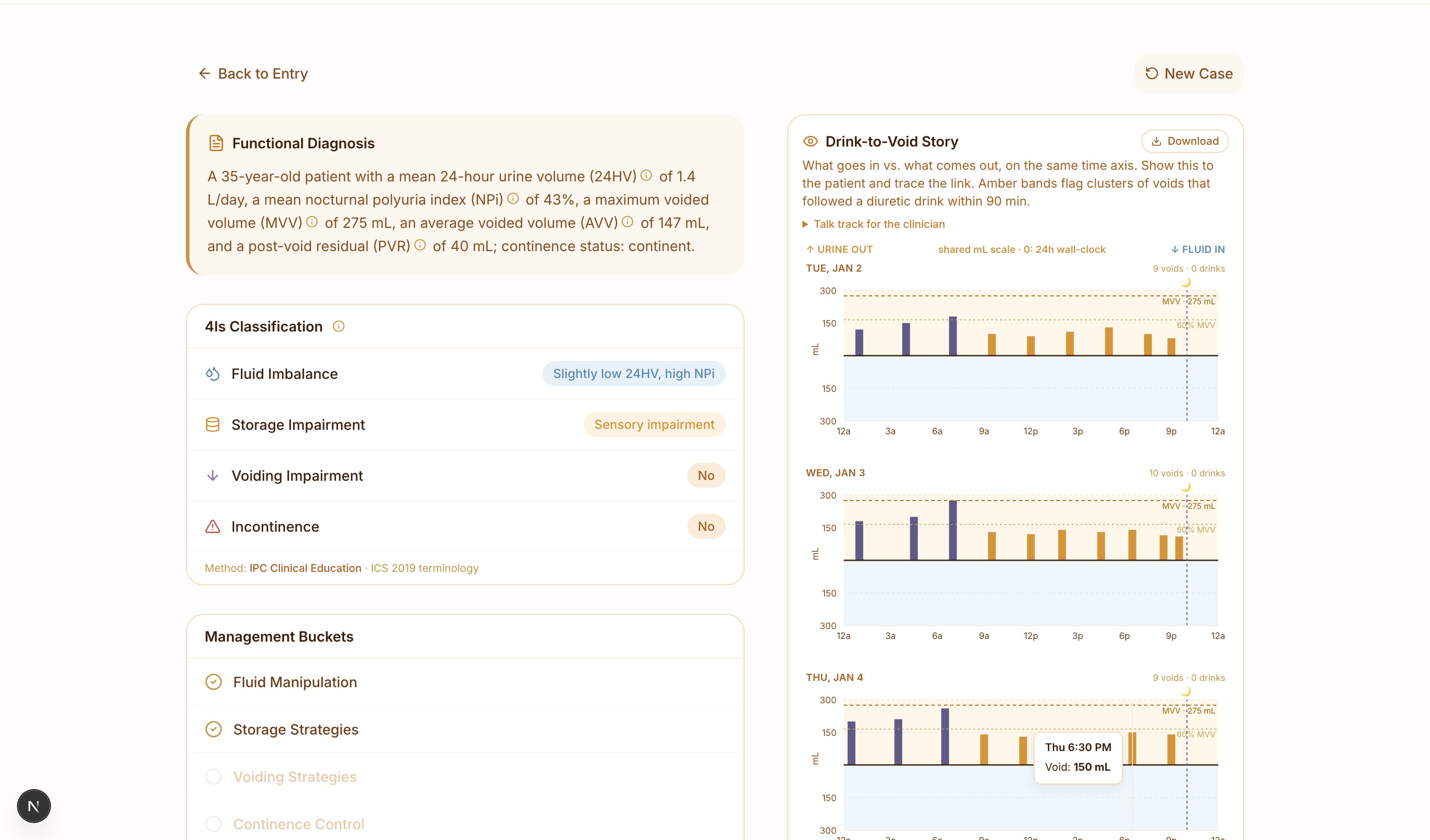Click the New Case button
This screenshot has width=1430, height=840.
point(1189,74)
